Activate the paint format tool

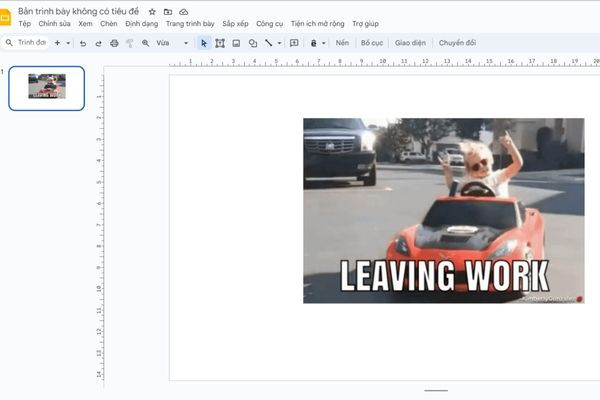130,43
